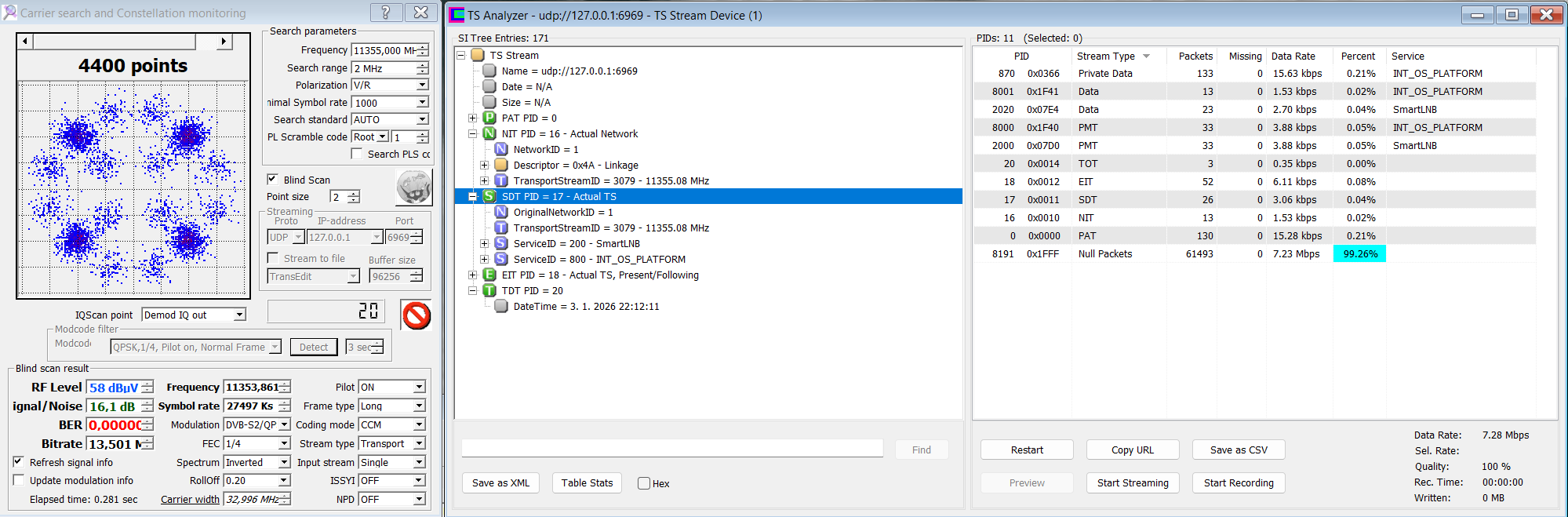This screenshot has width=1568, height=517.
Task: Expand the EIT PID = 18 node
Action: (473, 275)
